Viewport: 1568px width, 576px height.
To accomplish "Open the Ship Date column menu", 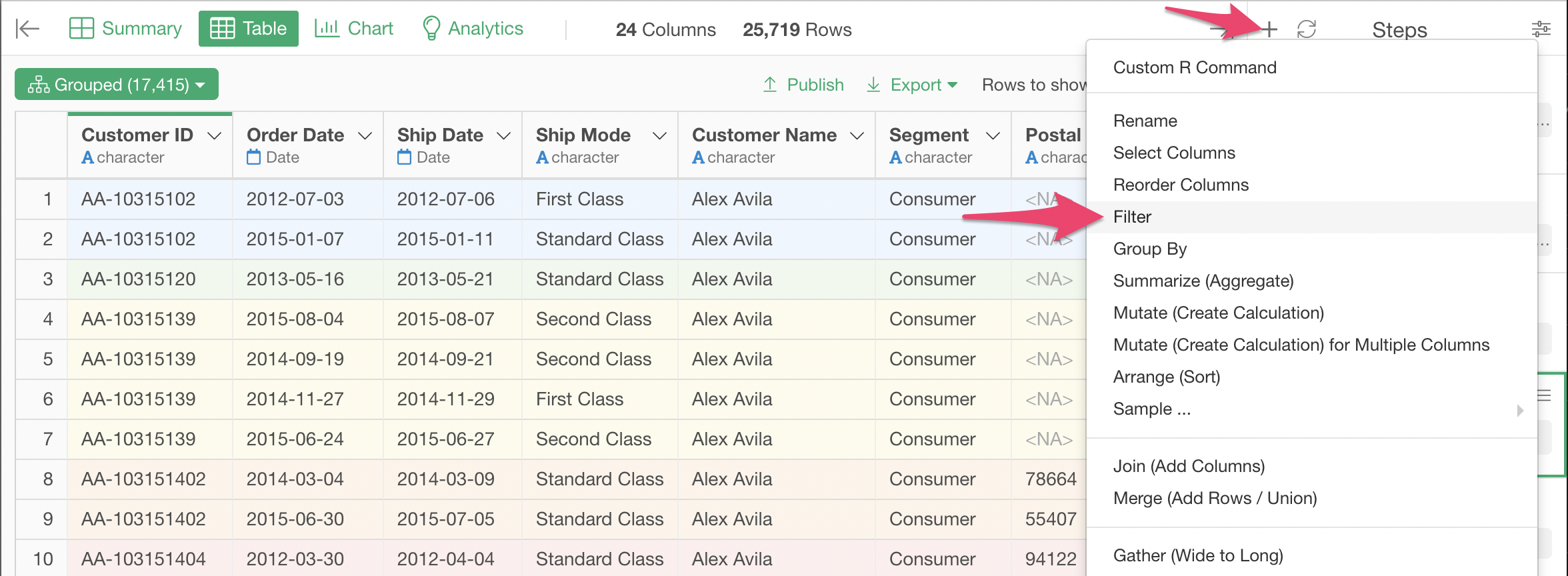I will [503, 135].
